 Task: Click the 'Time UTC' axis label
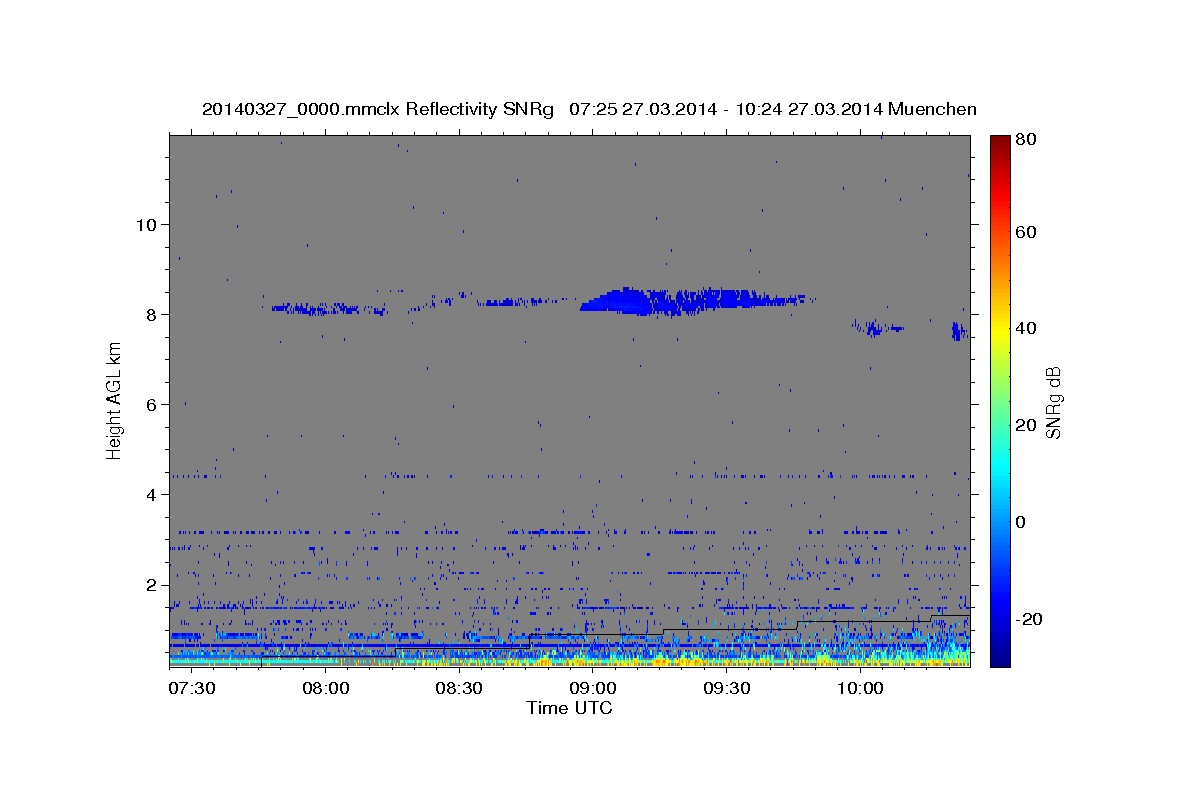click(x=569, y=708)
